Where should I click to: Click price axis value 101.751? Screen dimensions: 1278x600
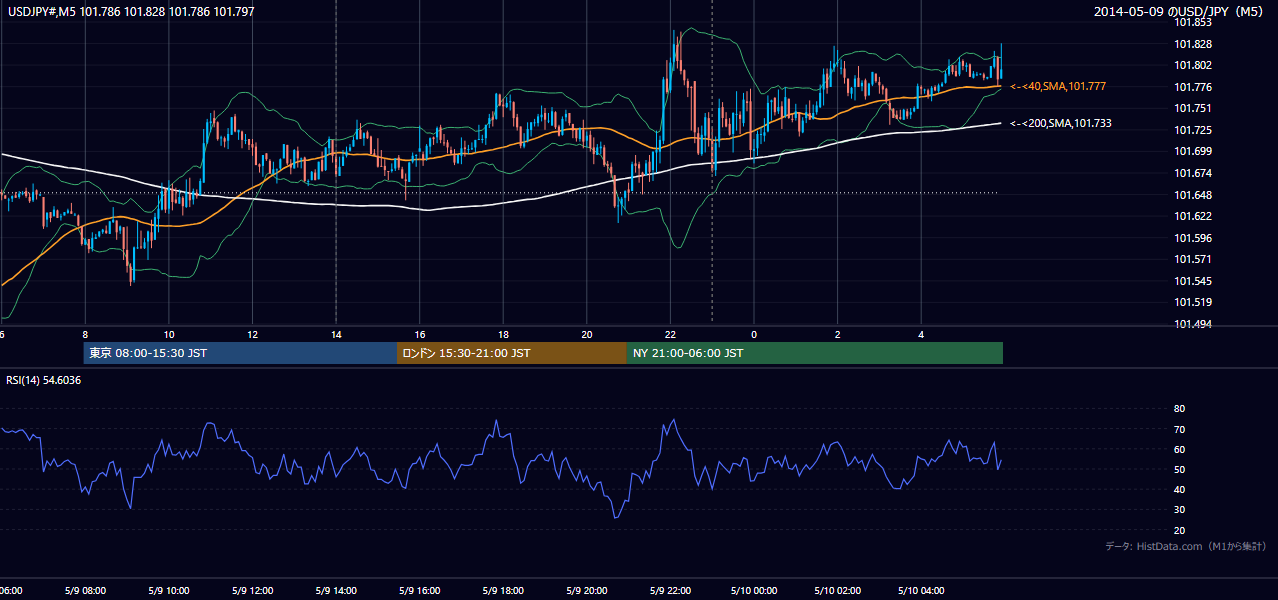(x=1192, y=109)
